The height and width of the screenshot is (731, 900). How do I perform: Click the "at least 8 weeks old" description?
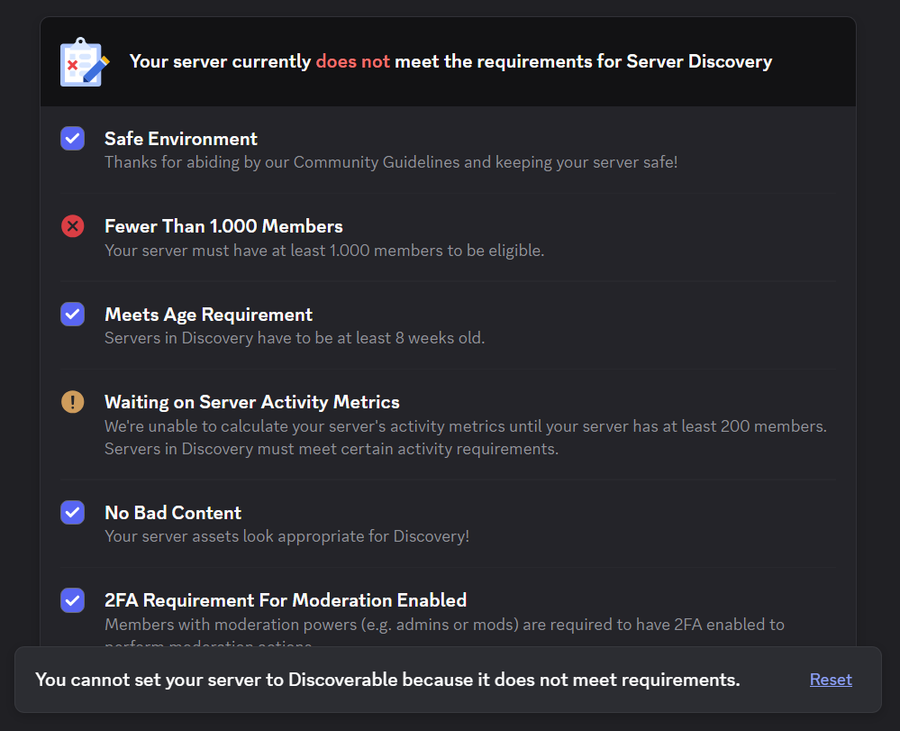point(295,338)
